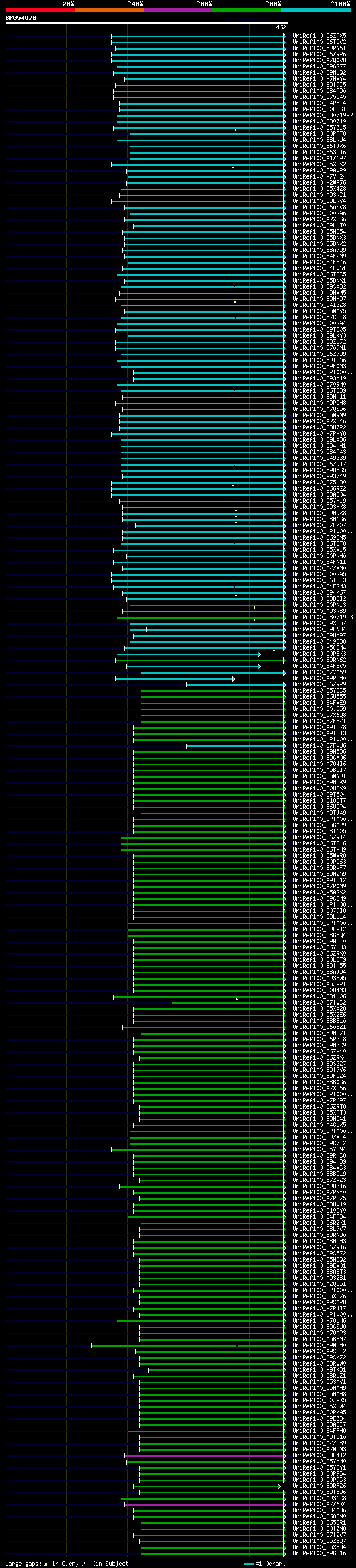
Task: Click the =100char. scale legend
Action: [264, 1563]
